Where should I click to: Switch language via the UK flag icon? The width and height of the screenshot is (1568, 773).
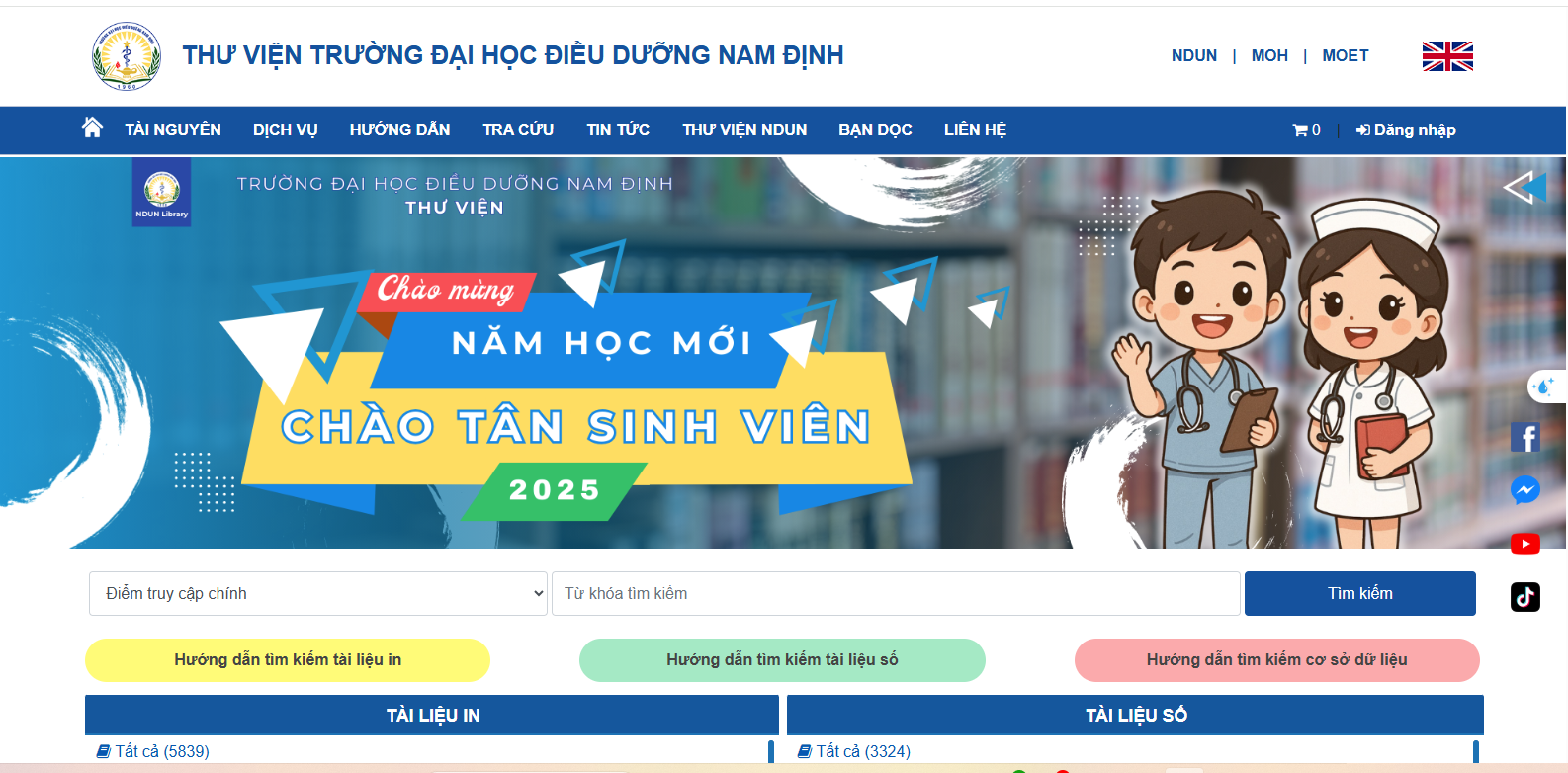(x=1447, y=56)
